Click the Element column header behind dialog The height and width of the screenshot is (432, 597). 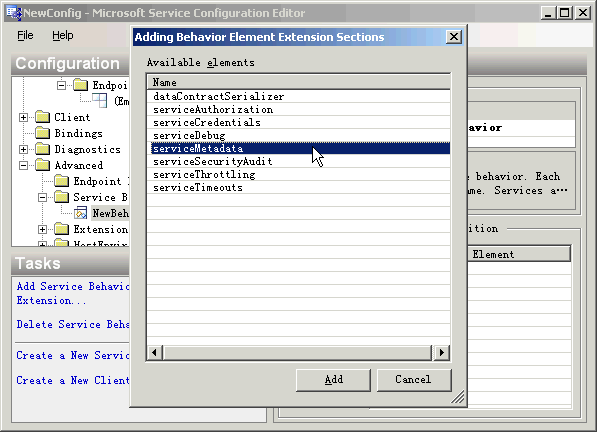pos(519,254)
